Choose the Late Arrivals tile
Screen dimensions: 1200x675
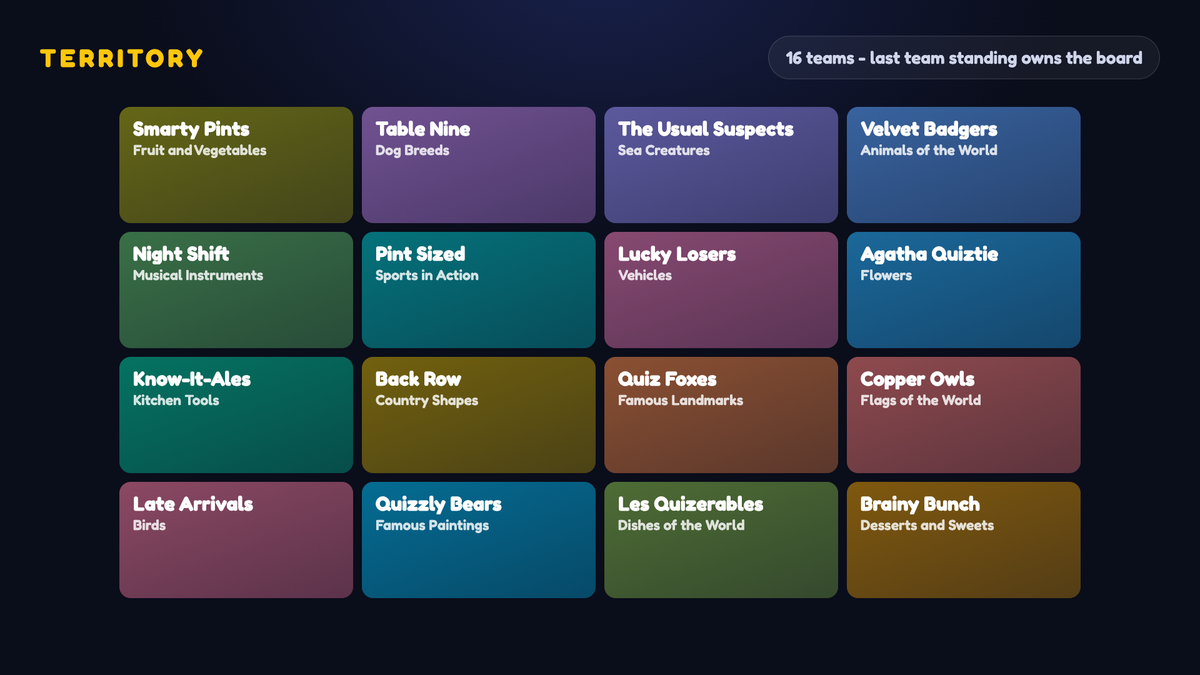click(236, 540)
